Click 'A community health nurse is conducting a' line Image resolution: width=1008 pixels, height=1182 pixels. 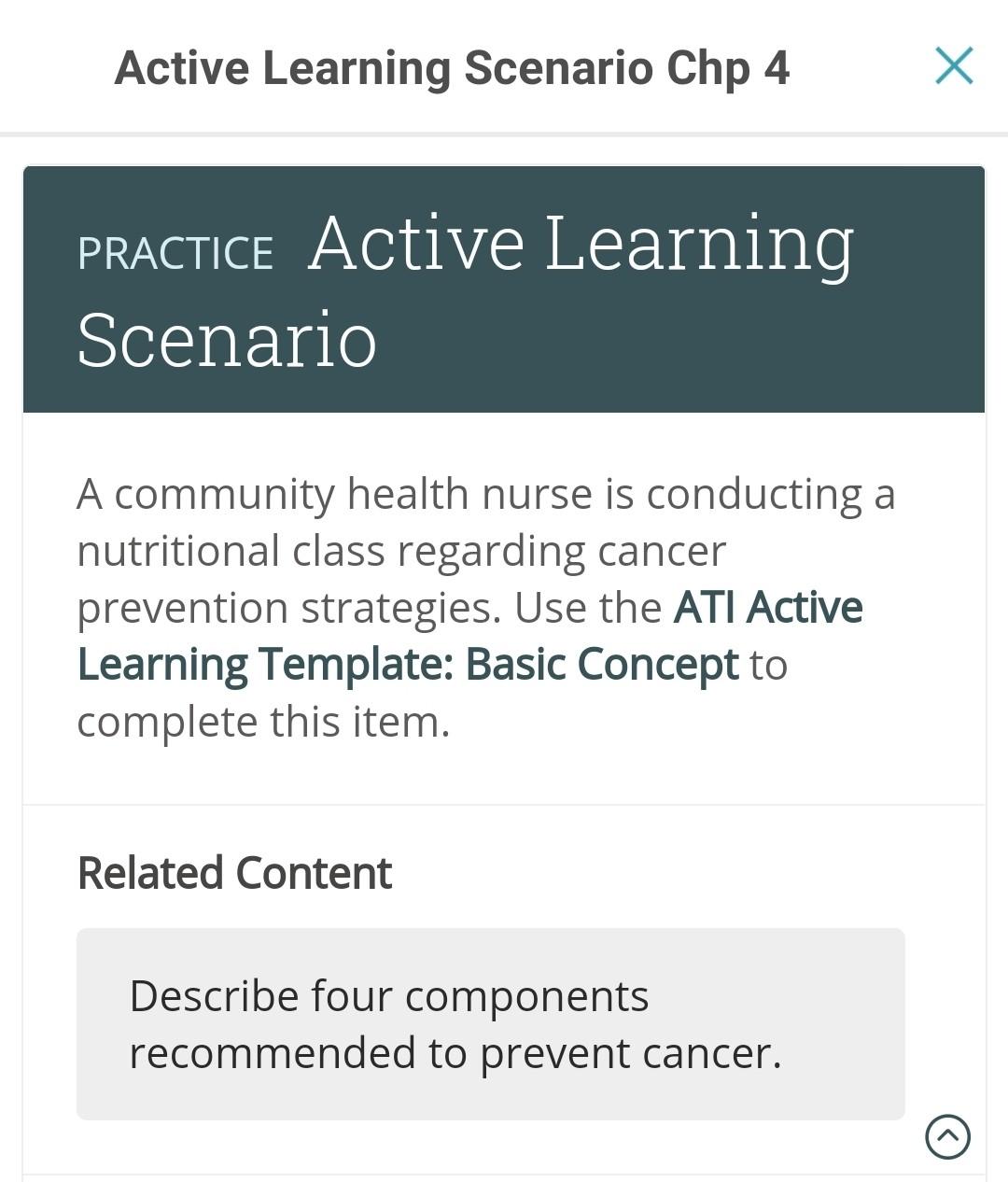[486, 494]
